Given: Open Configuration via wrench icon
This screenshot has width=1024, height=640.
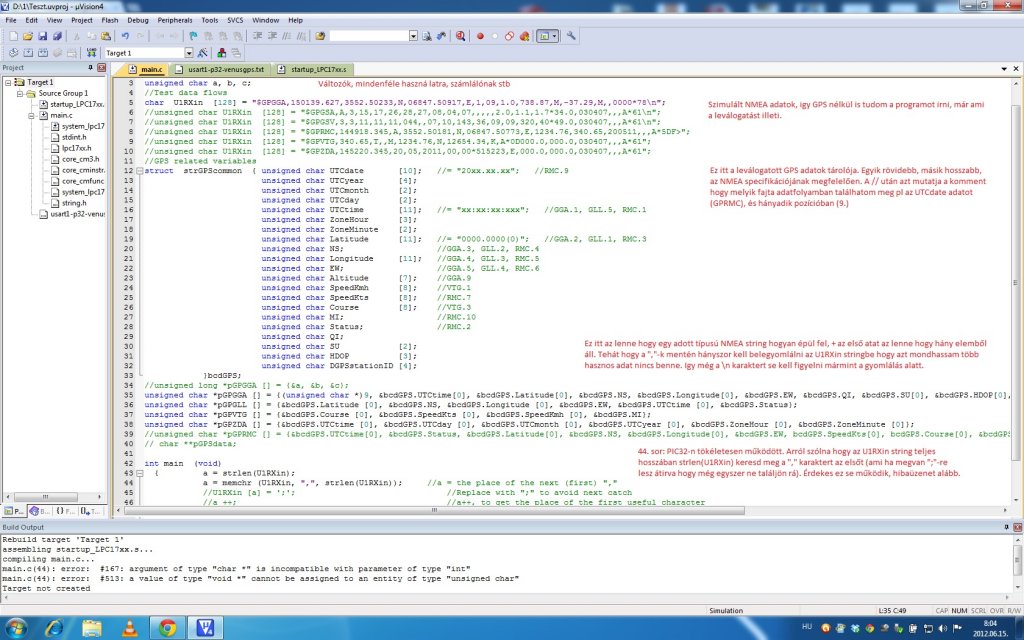Looking at the screenshot, I should (571, 36).
